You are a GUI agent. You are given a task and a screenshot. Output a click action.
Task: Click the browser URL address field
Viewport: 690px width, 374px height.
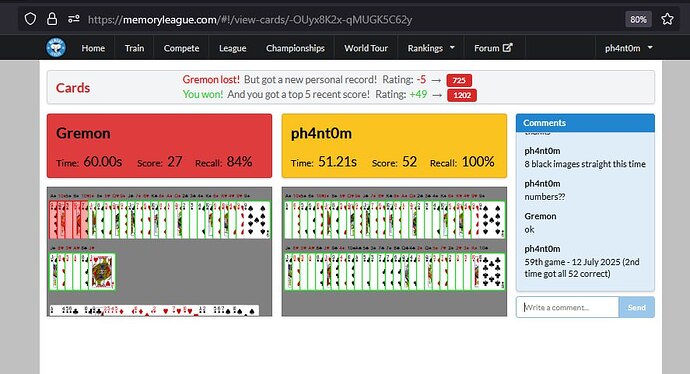[x=250, y=19]
